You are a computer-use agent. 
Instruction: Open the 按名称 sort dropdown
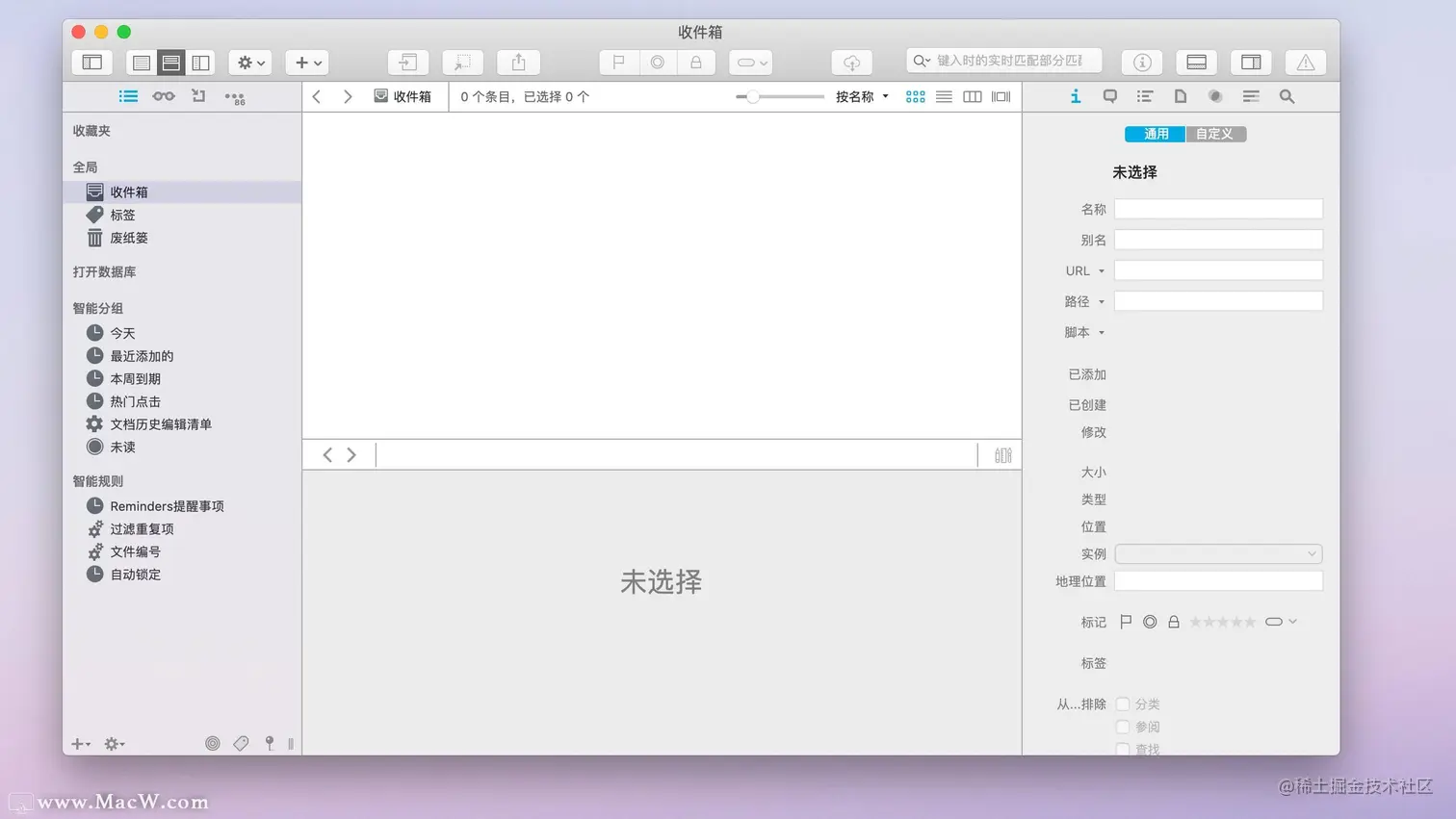tap(862, 96)
